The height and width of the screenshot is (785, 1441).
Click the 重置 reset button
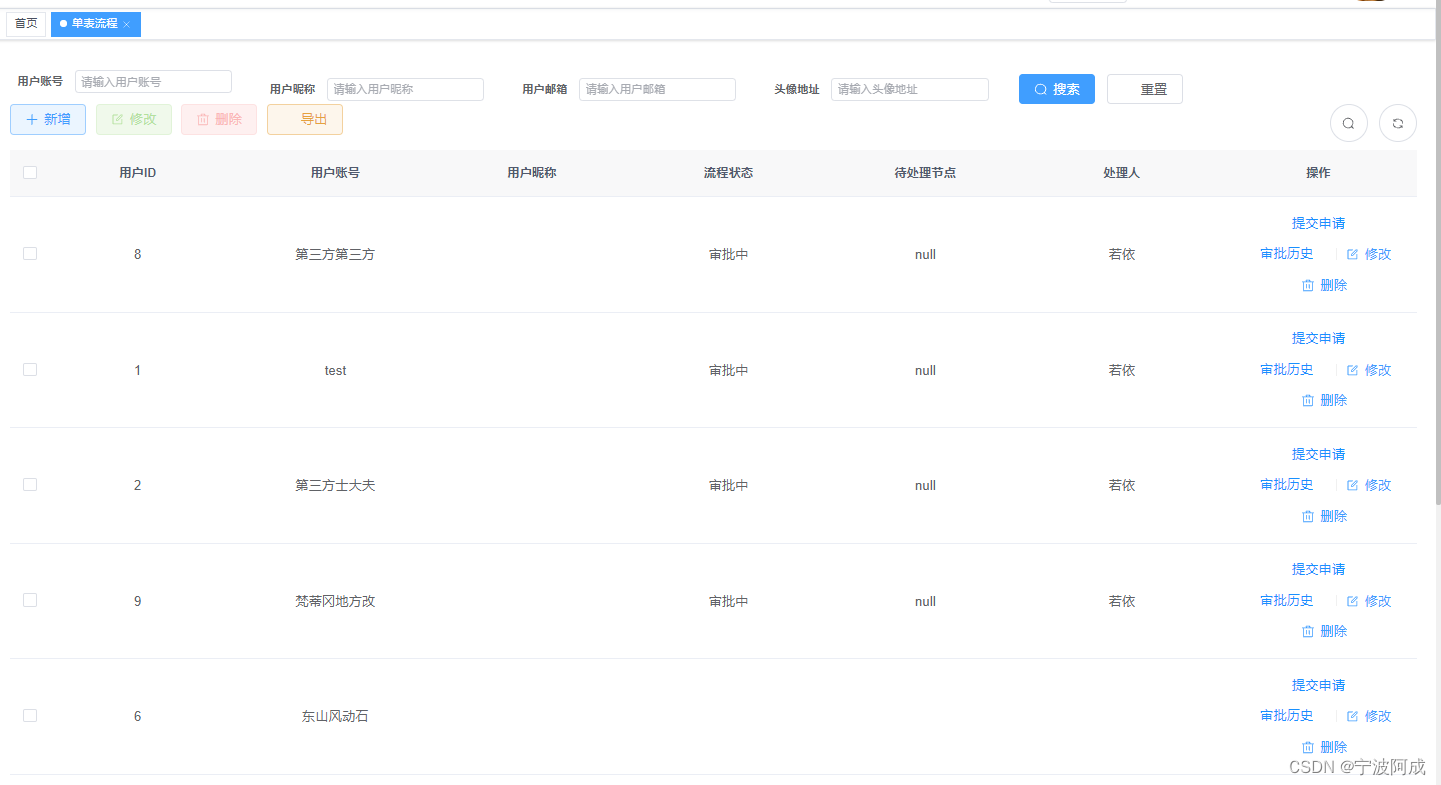click(1145, 89)
